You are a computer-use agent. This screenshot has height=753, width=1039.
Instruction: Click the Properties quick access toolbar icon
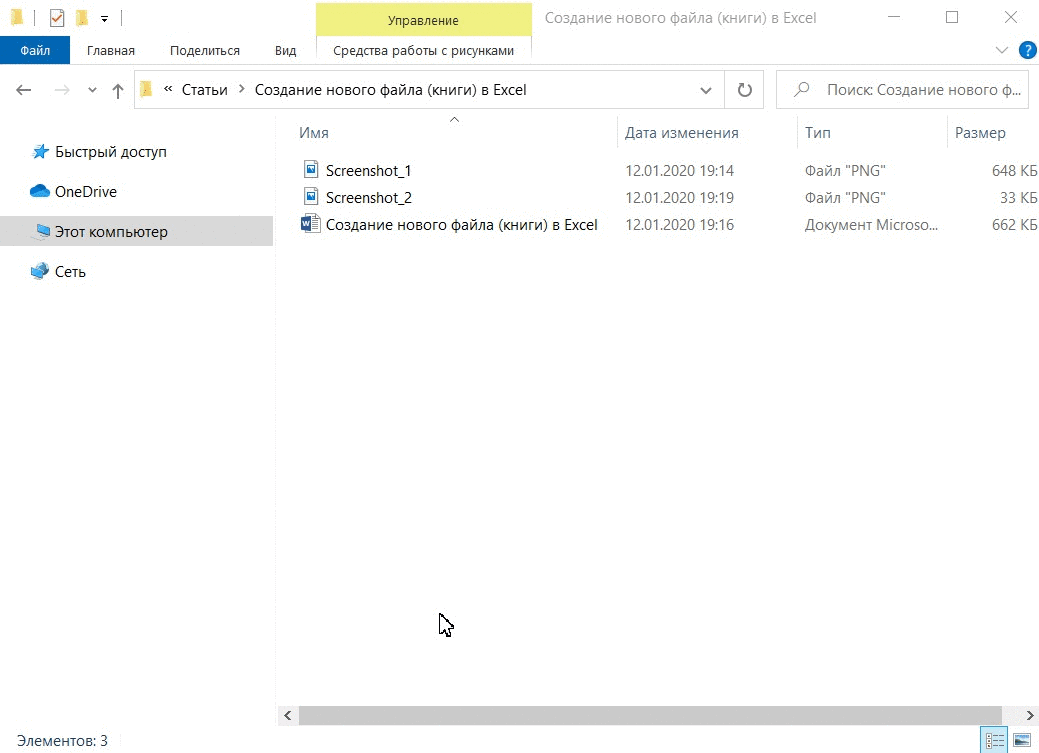pyautogui.click(x=57, y=18)
